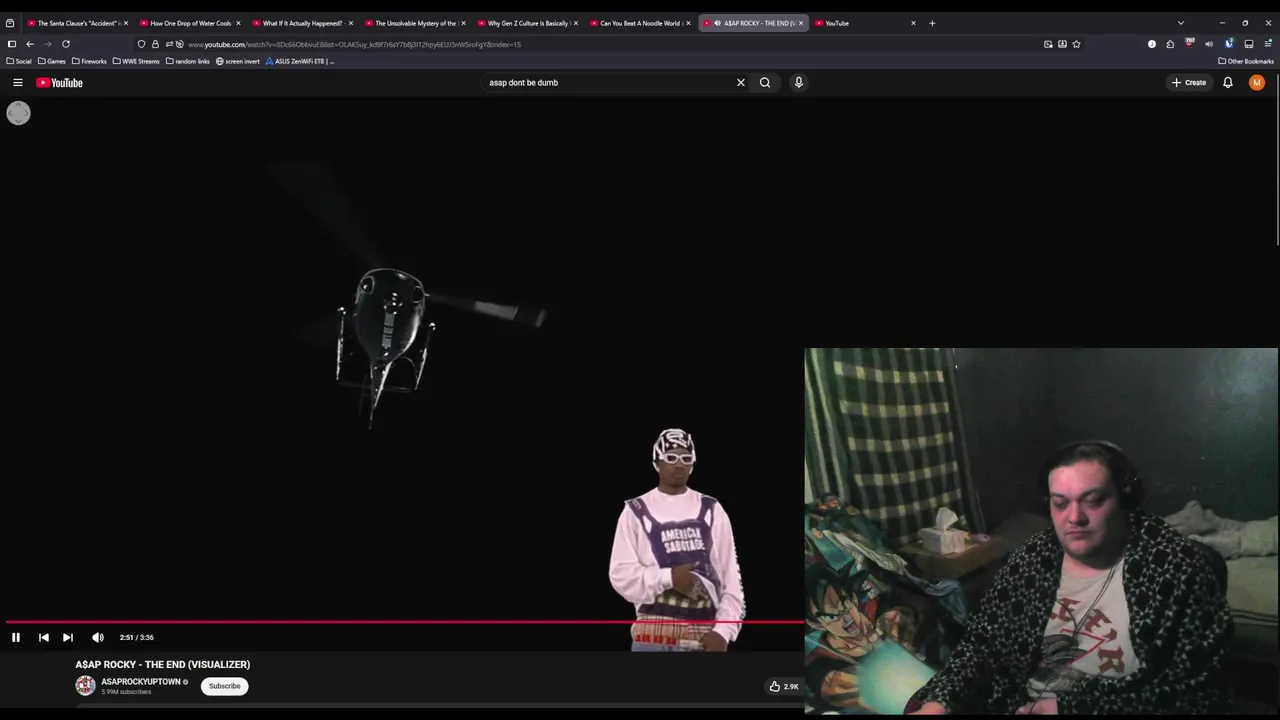This screenshot has width=1280, height=720.
Task: Mute the YouTube player volume
Action: [98, 637]
